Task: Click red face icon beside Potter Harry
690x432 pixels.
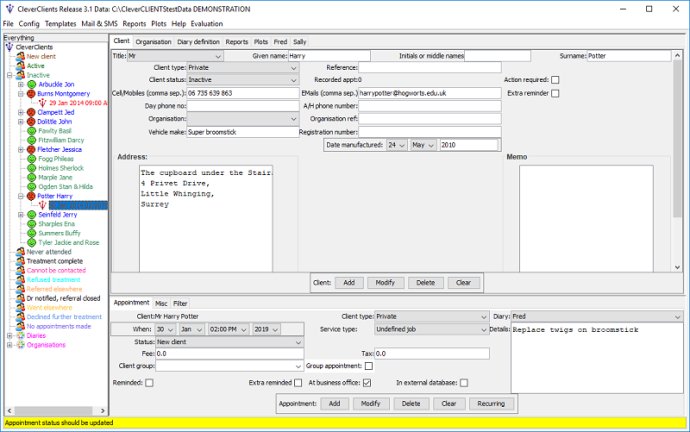Action: tap(31, 196)
